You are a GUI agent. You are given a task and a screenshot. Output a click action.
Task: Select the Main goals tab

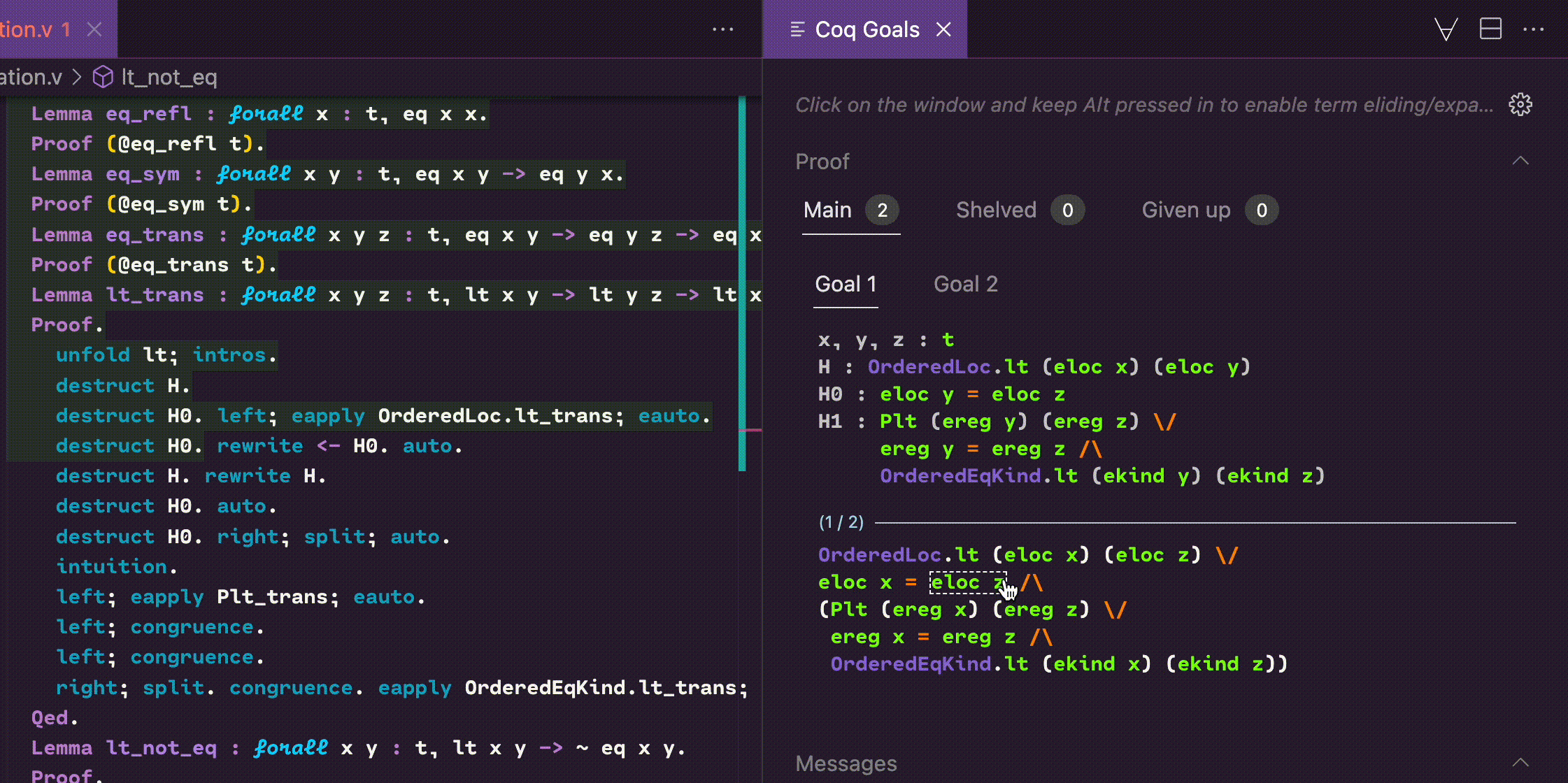pos(827,210)
